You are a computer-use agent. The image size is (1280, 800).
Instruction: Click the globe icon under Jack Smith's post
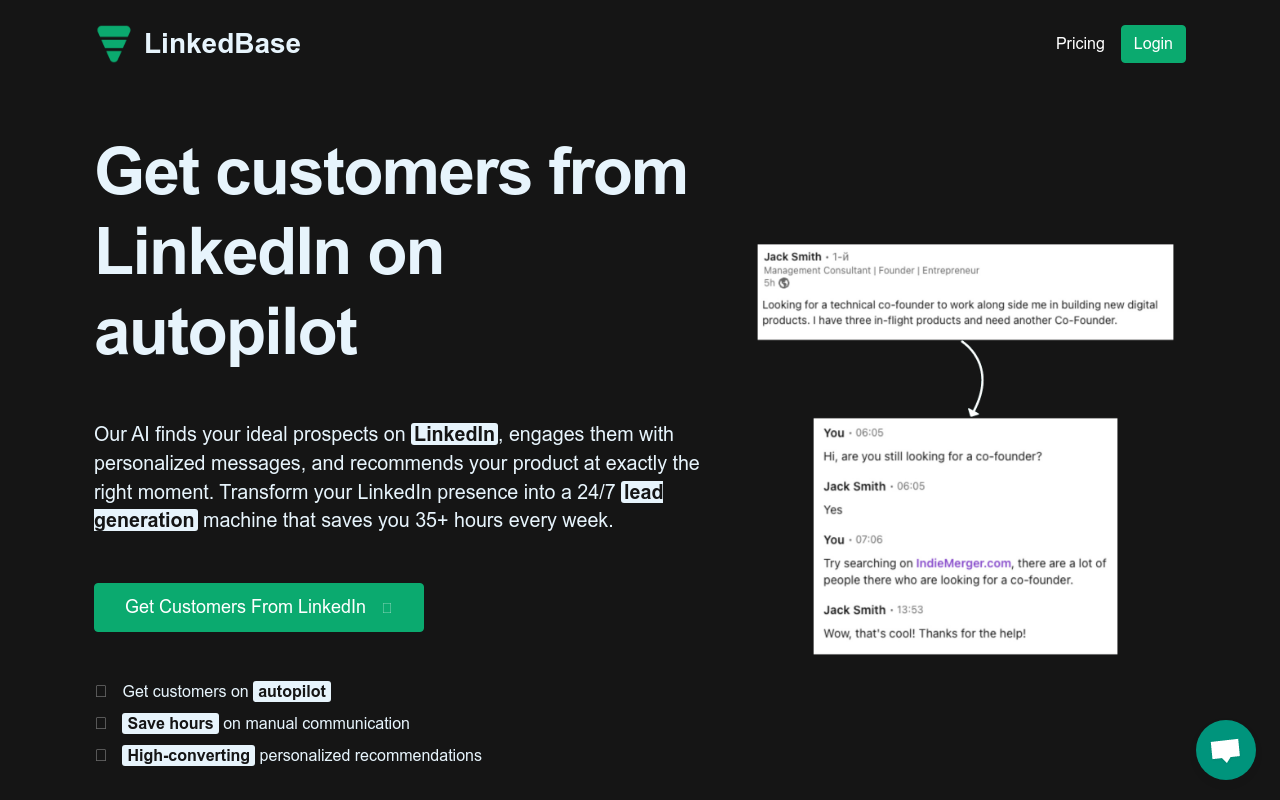pyautogui.click(x=784, y=283)
